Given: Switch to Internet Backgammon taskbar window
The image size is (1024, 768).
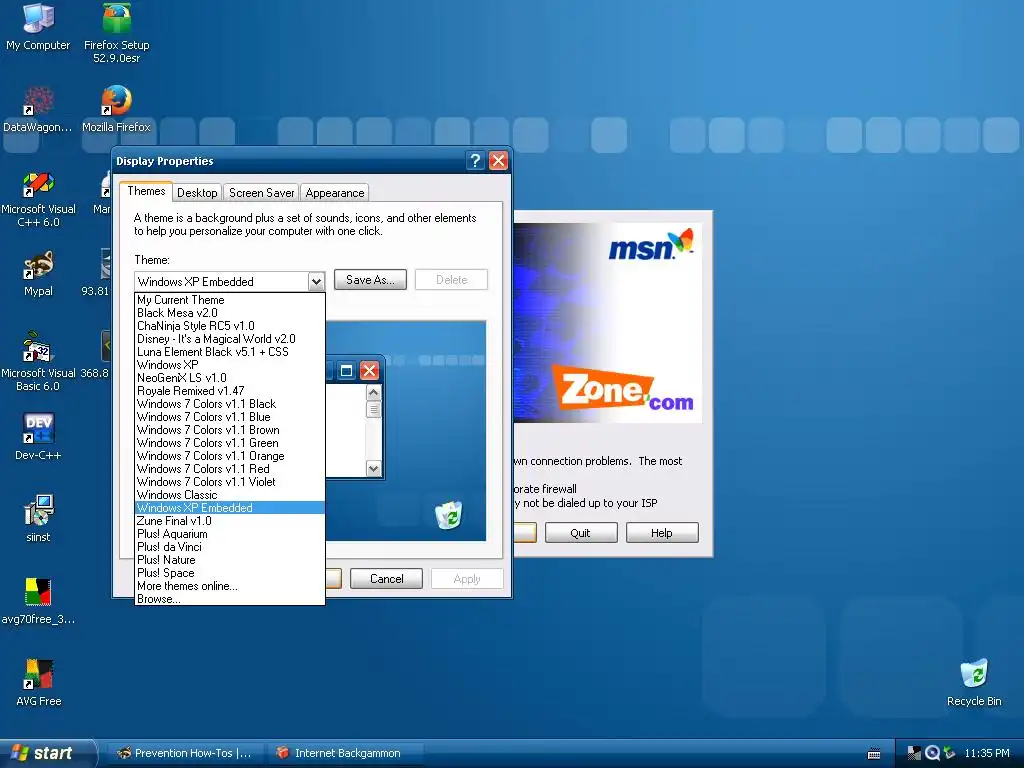Looking at the screenshot, I should coord(346,753).
